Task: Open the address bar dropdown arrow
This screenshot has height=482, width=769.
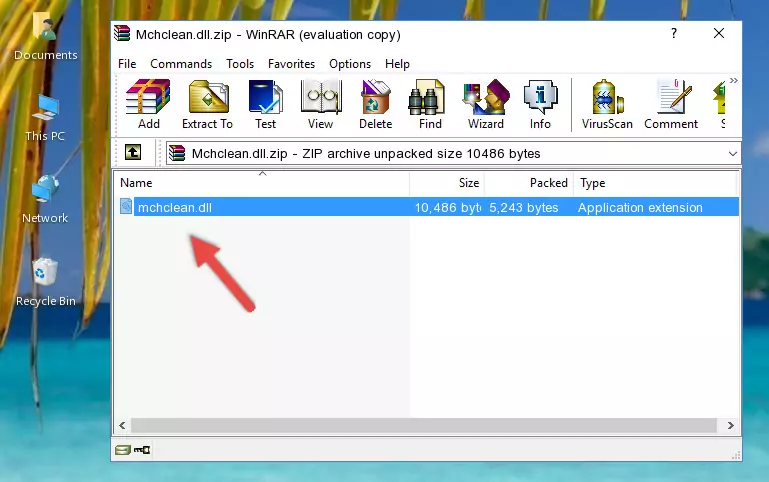Action: click(732, 154)
